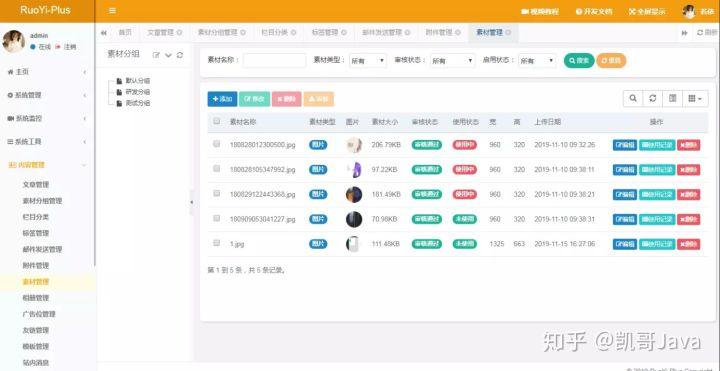Image resolution: width=720 pixels, height=371 pixels.
Task: Close the 标签管理 tab via its close icon
Action: coord(344,33)
